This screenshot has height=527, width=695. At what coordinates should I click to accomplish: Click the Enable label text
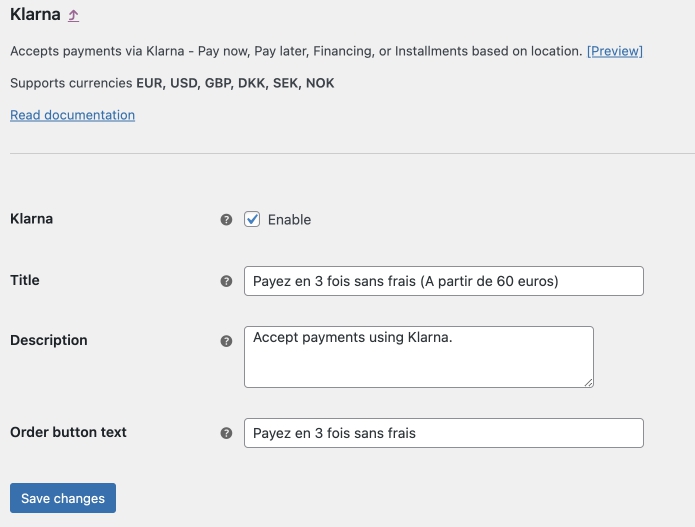(289, 220)
